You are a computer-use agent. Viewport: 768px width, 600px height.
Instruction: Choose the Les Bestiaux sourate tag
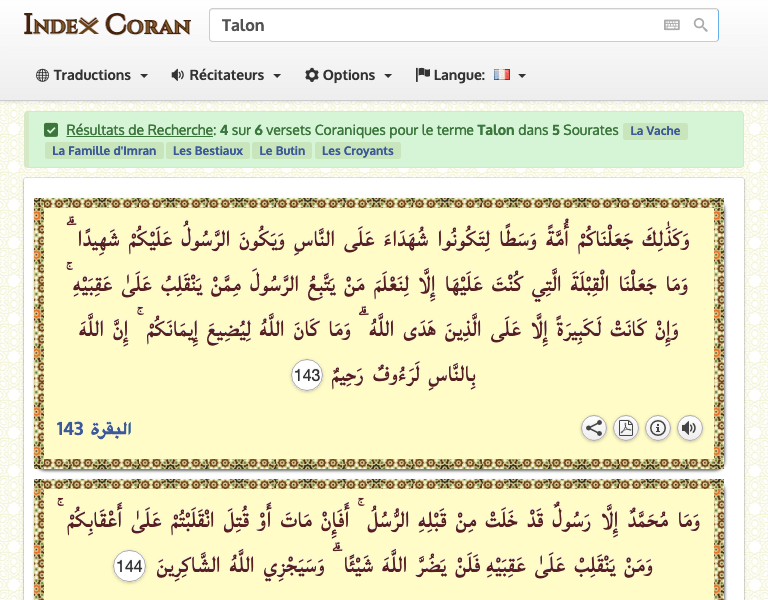tap(208, 151)
